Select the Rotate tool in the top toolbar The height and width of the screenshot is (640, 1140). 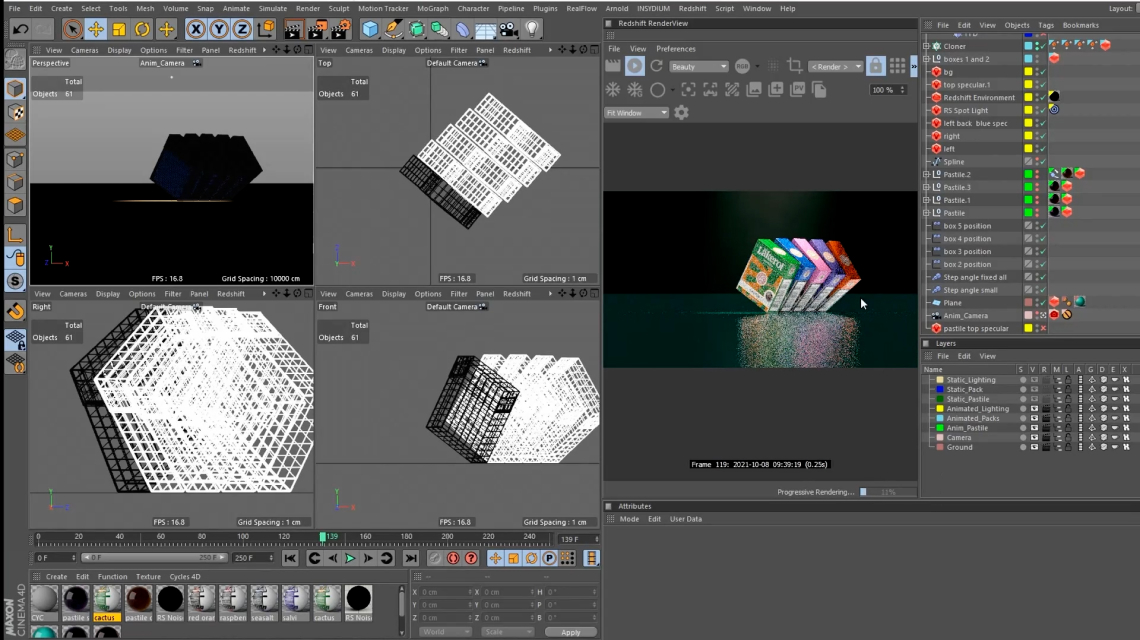point(143,29)
